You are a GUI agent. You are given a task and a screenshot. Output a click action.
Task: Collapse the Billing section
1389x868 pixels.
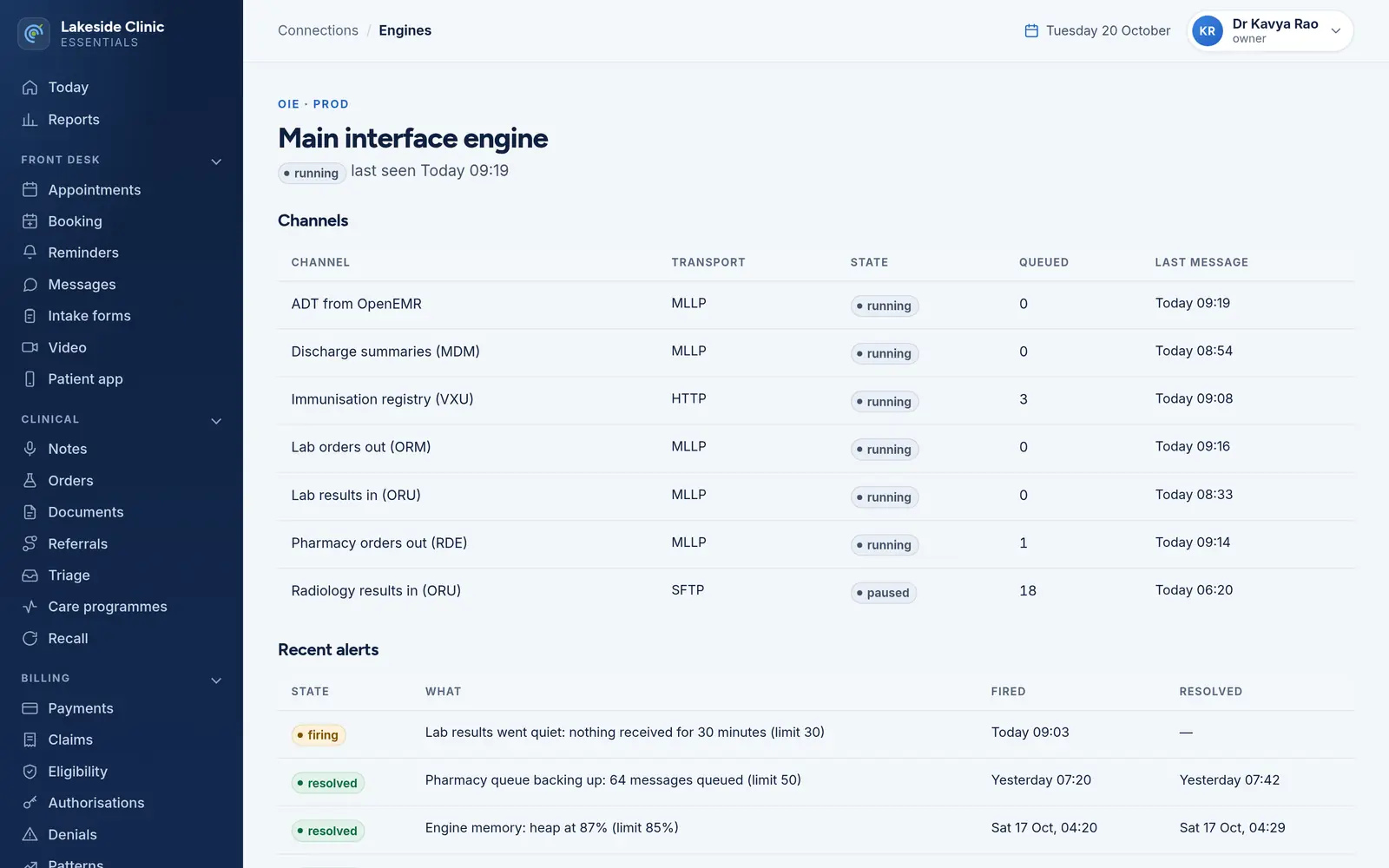(216, 681)
